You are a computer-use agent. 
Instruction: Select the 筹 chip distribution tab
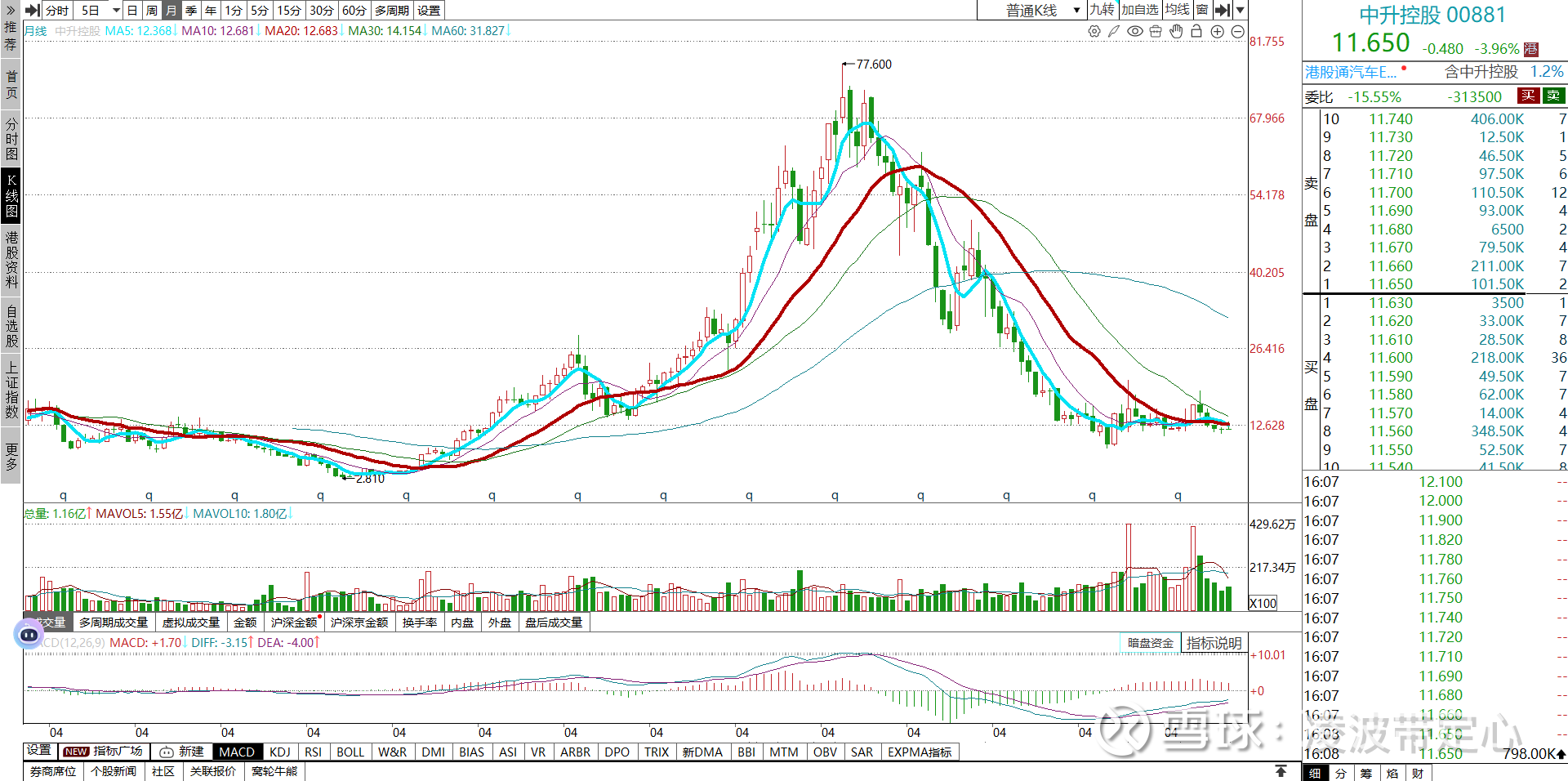(x=1366, y=773)
